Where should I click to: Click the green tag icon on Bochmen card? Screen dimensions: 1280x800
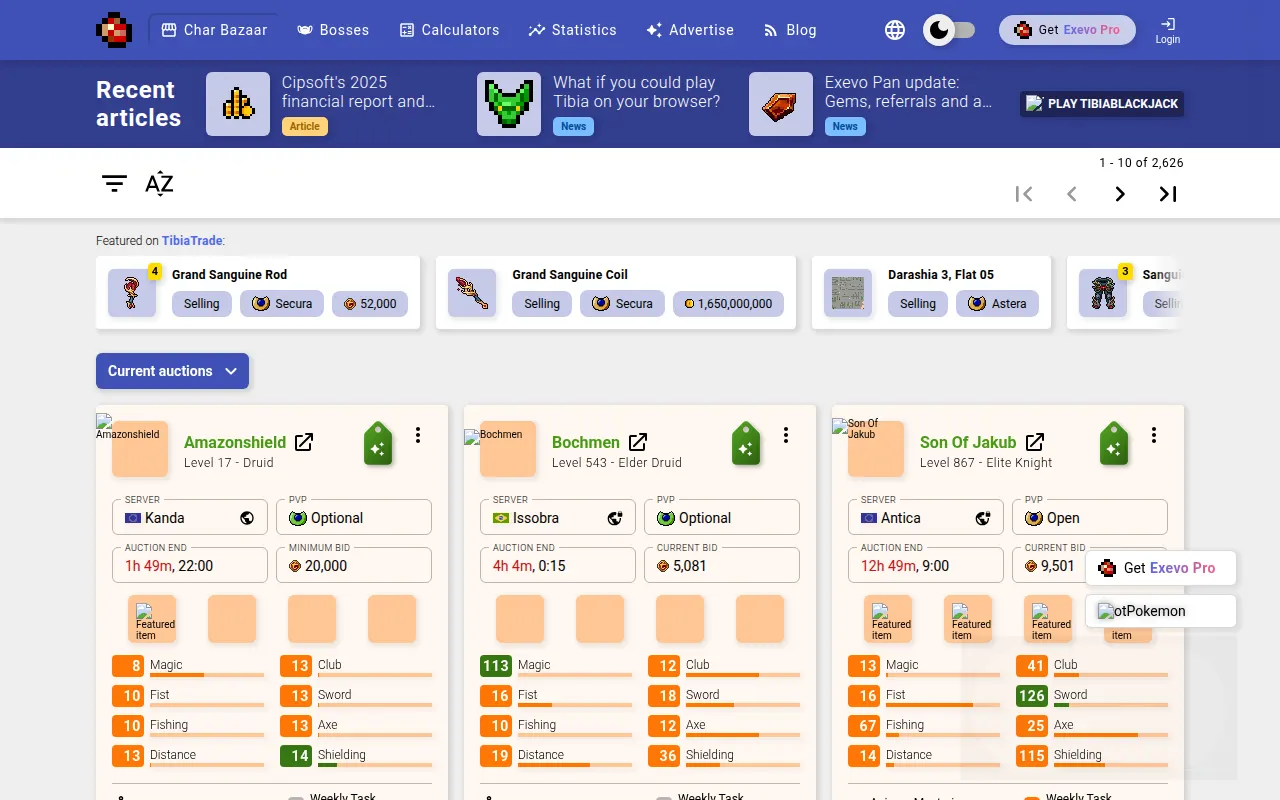tap(746, 444)
